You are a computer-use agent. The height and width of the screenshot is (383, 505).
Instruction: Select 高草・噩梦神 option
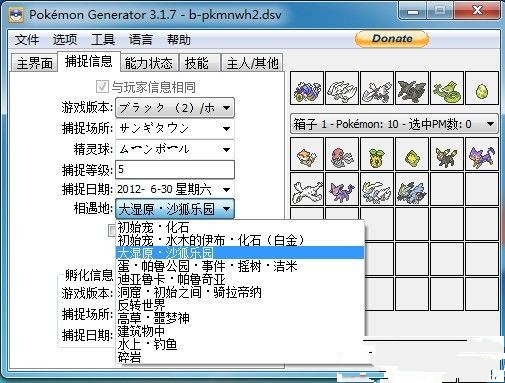click(x=240, y=318)
